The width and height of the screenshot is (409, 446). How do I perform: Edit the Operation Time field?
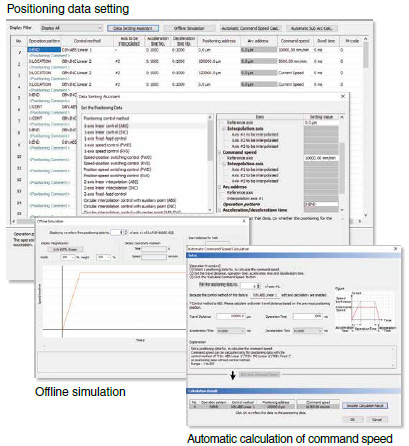pos(308,316)
